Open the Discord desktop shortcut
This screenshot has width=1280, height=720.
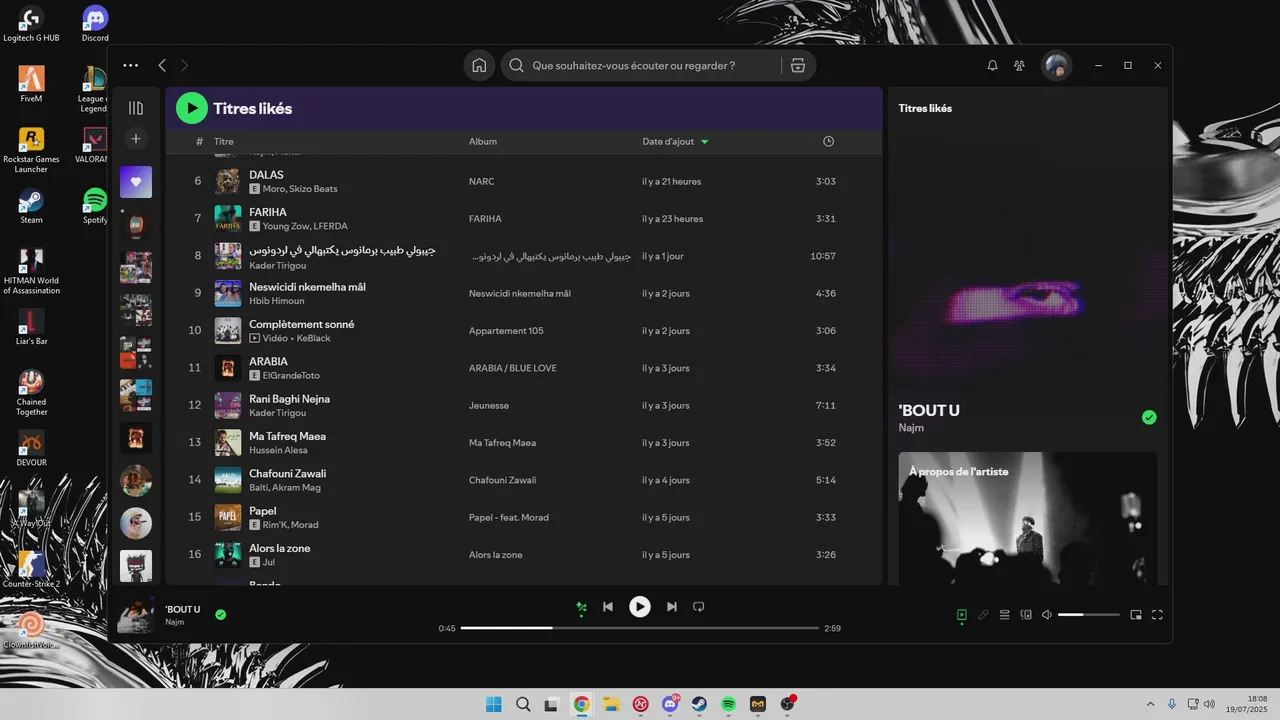coord(95,24)
